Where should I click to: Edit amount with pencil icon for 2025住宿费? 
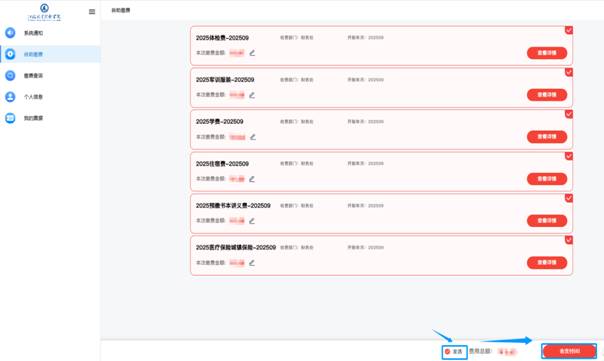(252, 179)
